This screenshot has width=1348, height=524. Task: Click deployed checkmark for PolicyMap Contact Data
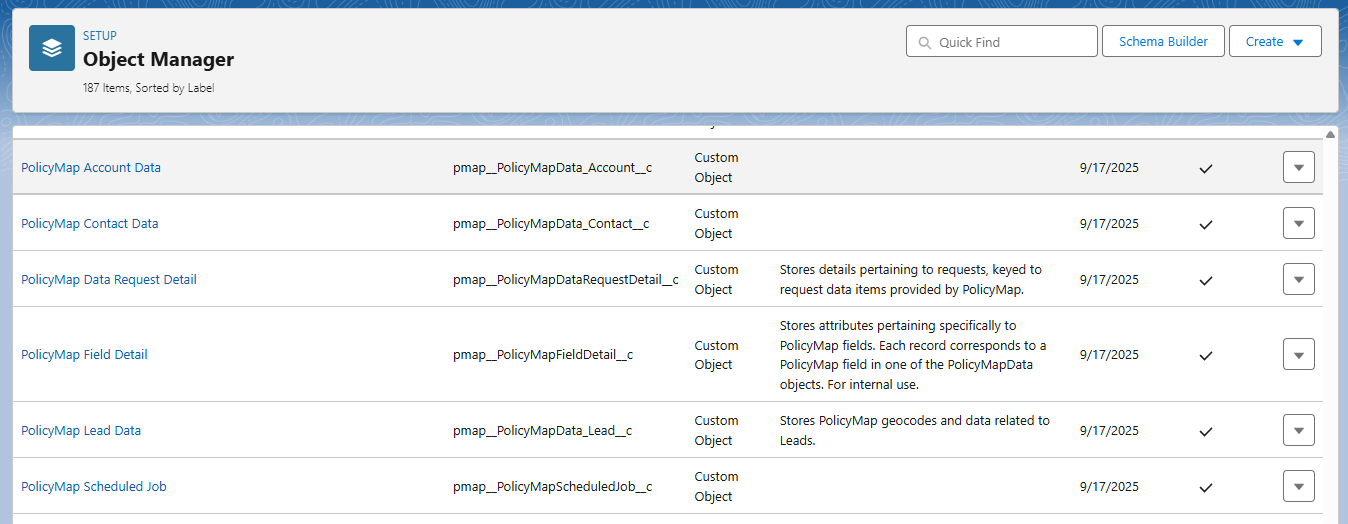click(x=1205, y=224)
